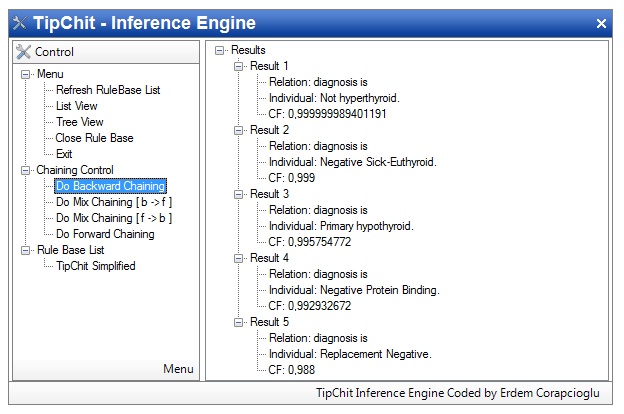The image size is (624, 414).
Task: Select the TipChit Simplified rule base
Action: [x=95, y=266]
